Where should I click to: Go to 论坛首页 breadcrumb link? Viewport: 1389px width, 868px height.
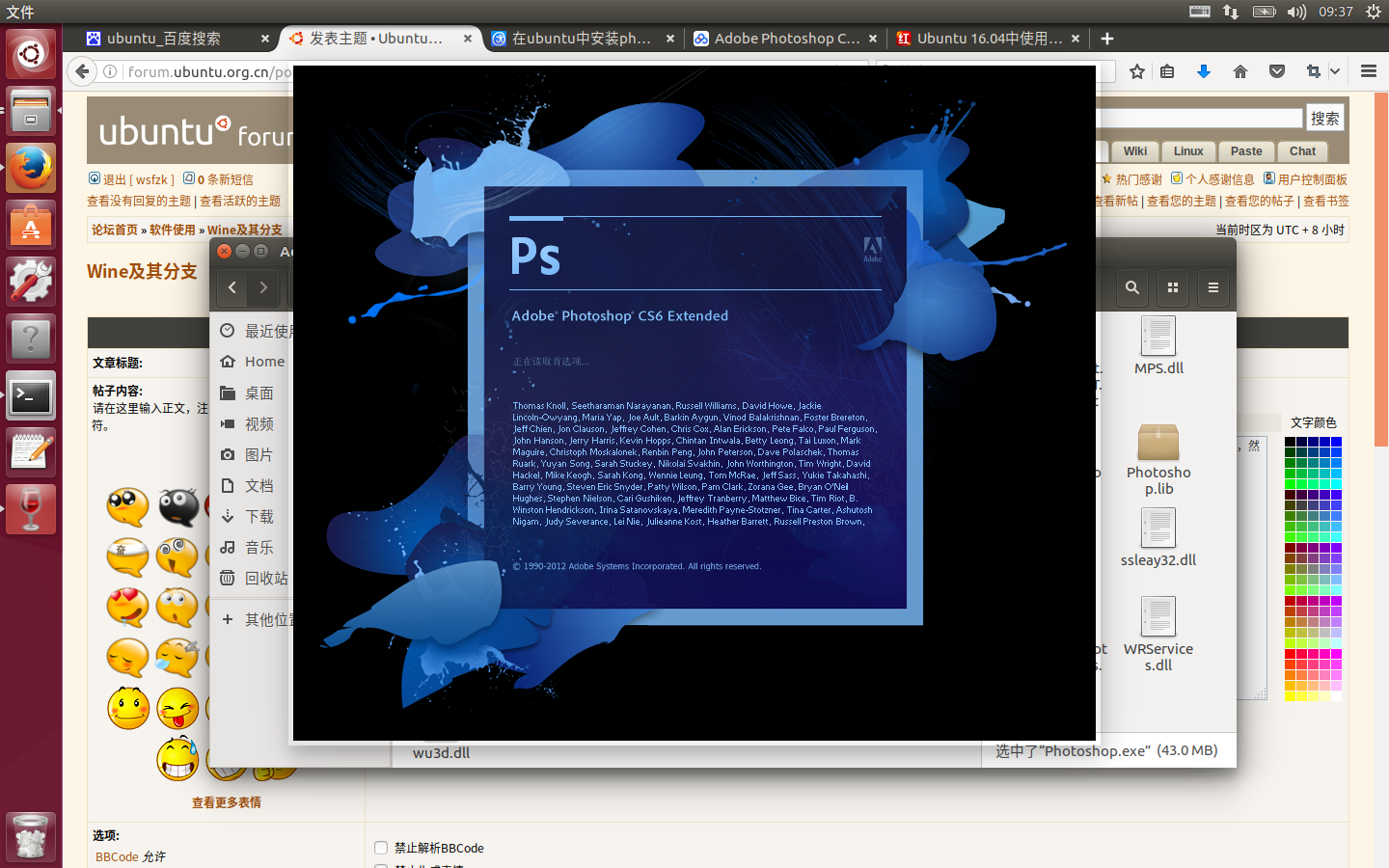[x=115, y=230]
